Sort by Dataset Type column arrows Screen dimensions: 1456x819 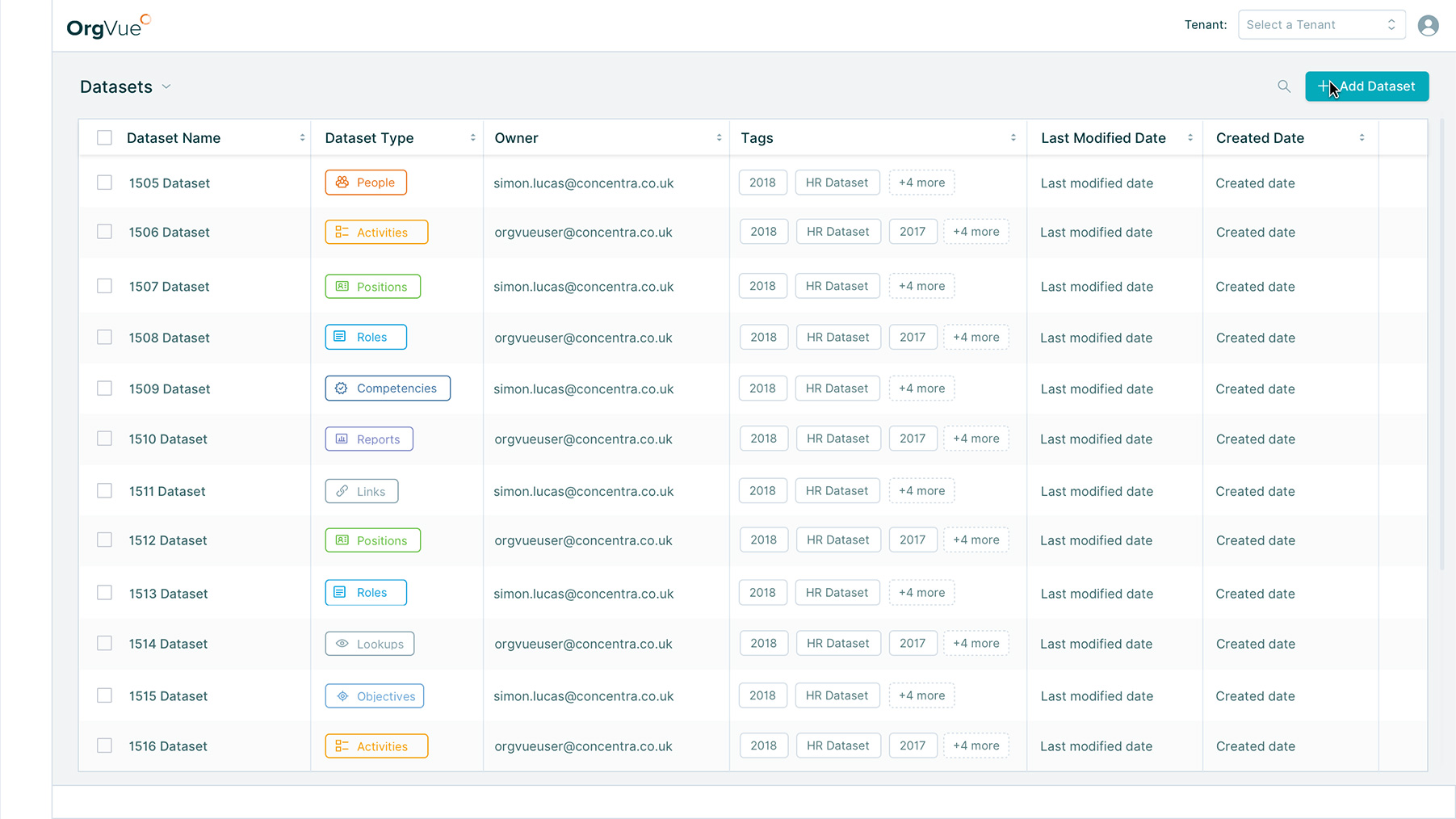(x=472, y=138)
